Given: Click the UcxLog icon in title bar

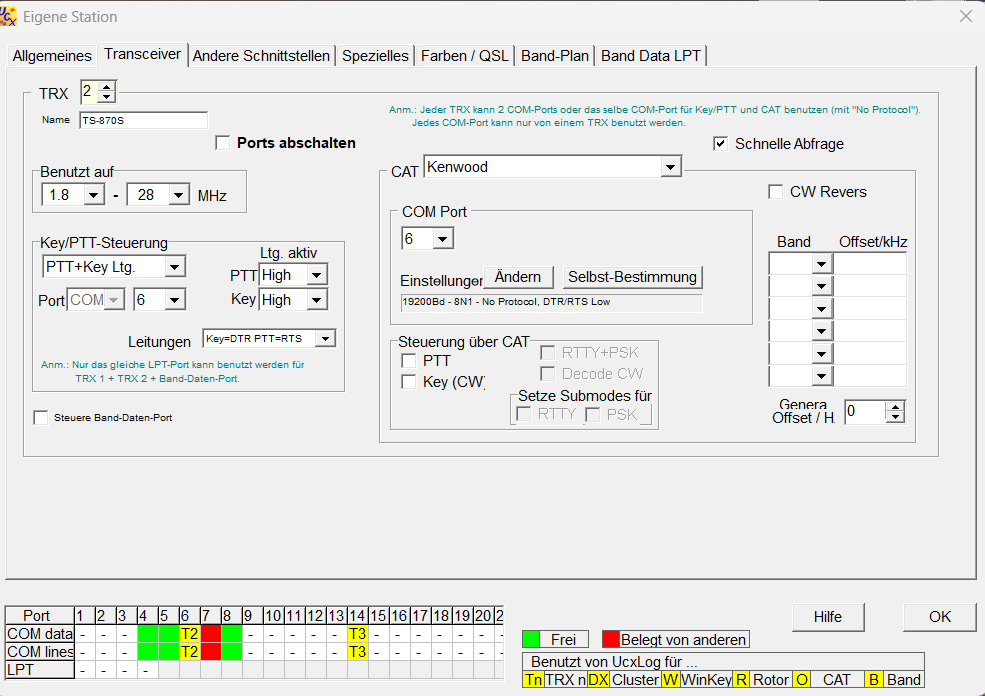Looking at the screenshot, I should (10, 16).
